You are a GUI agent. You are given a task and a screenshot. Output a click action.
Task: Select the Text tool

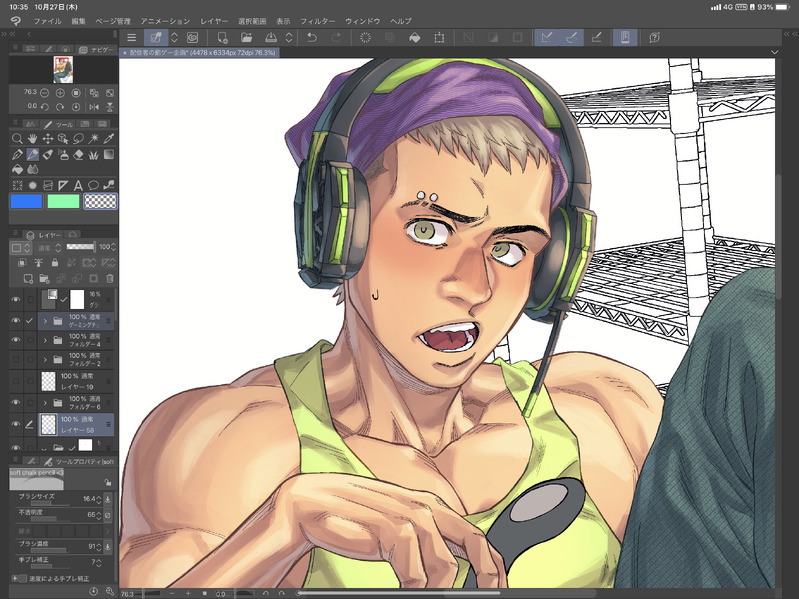pos(78,185)
